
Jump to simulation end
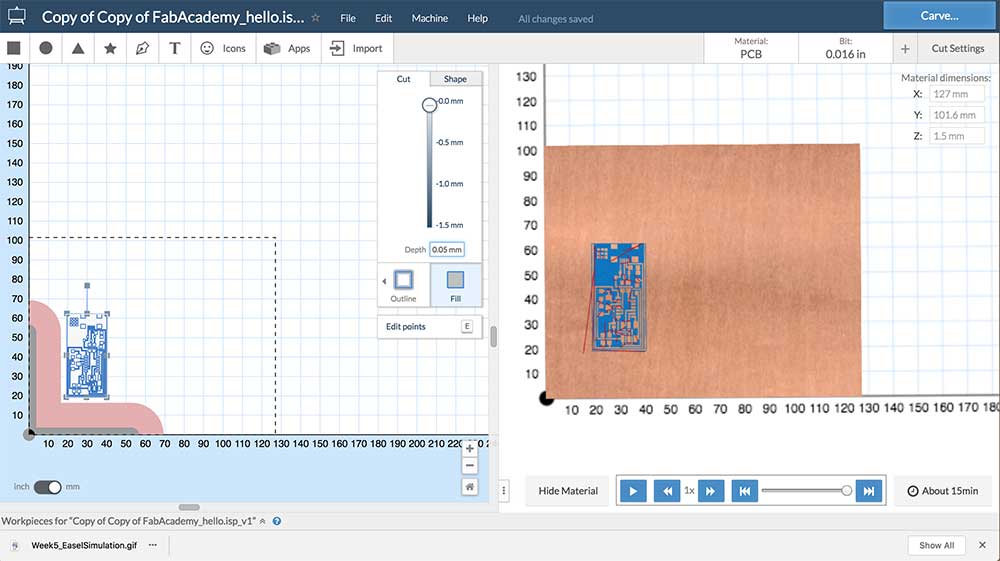869,491
